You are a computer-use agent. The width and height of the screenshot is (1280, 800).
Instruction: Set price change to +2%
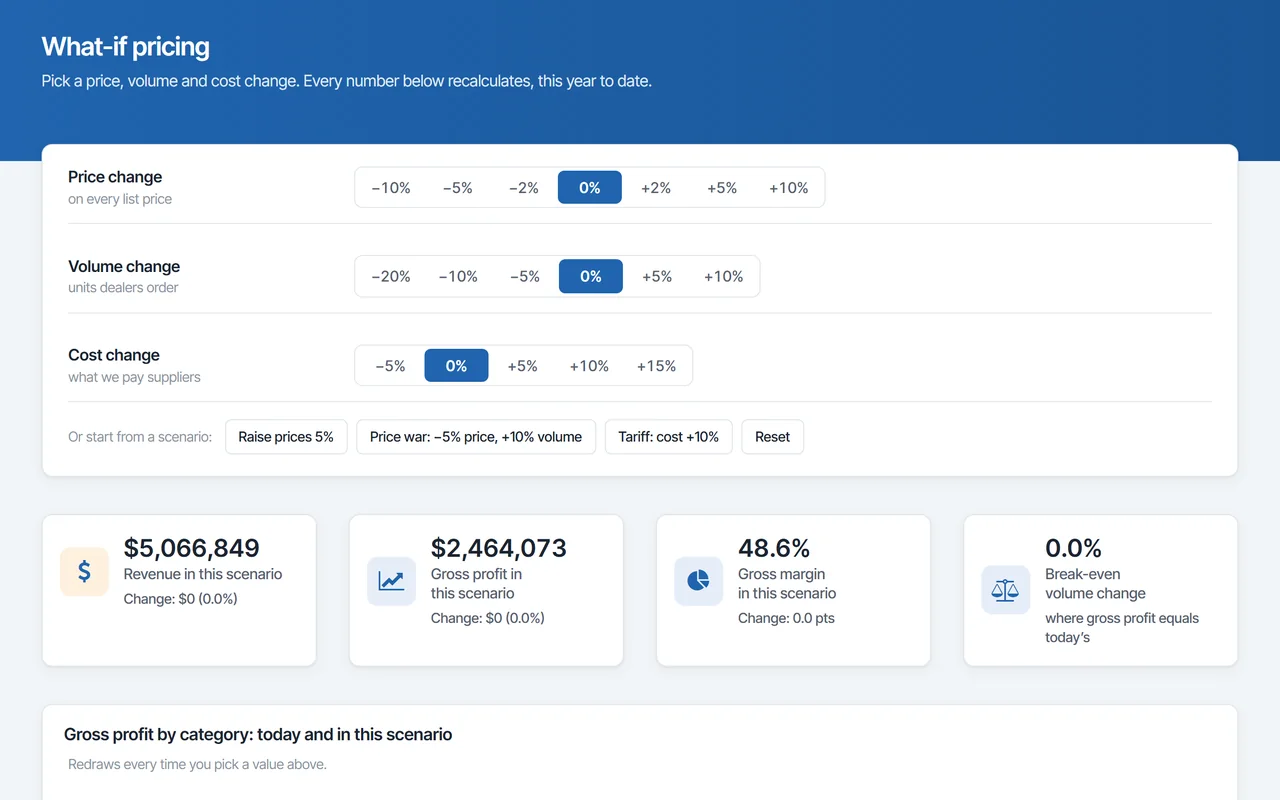656,187
